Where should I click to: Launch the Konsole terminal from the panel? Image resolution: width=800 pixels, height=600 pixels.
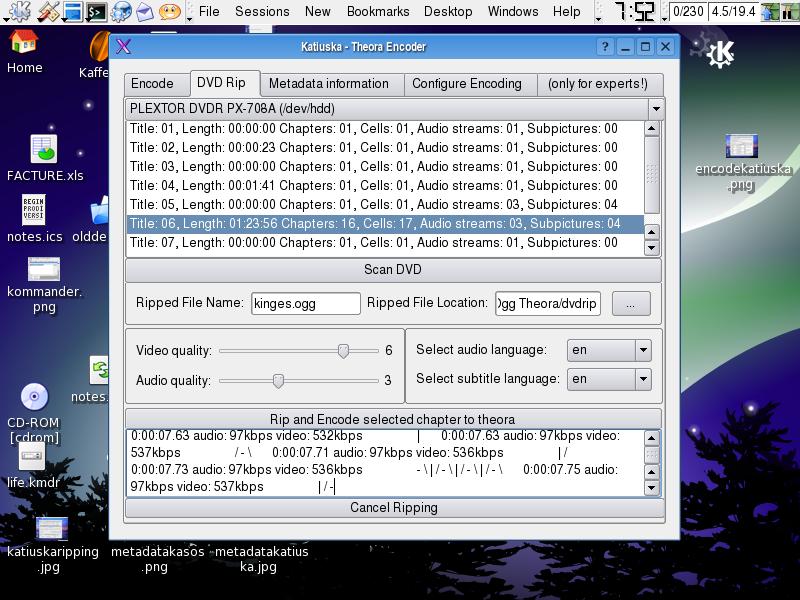click(96, 12)
